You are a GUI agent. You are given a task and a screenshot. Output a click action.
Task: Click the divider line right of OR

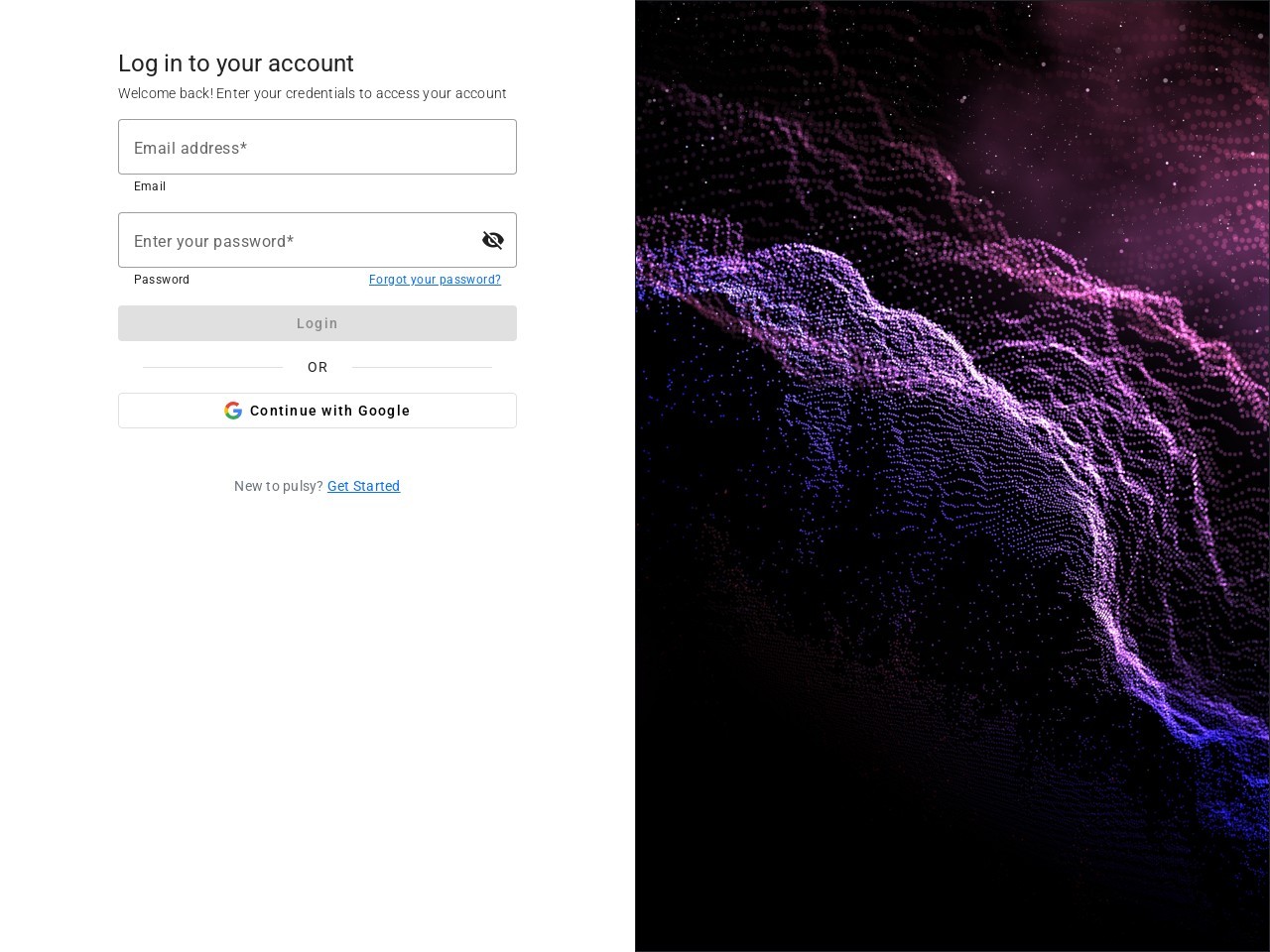coord(422,367)
